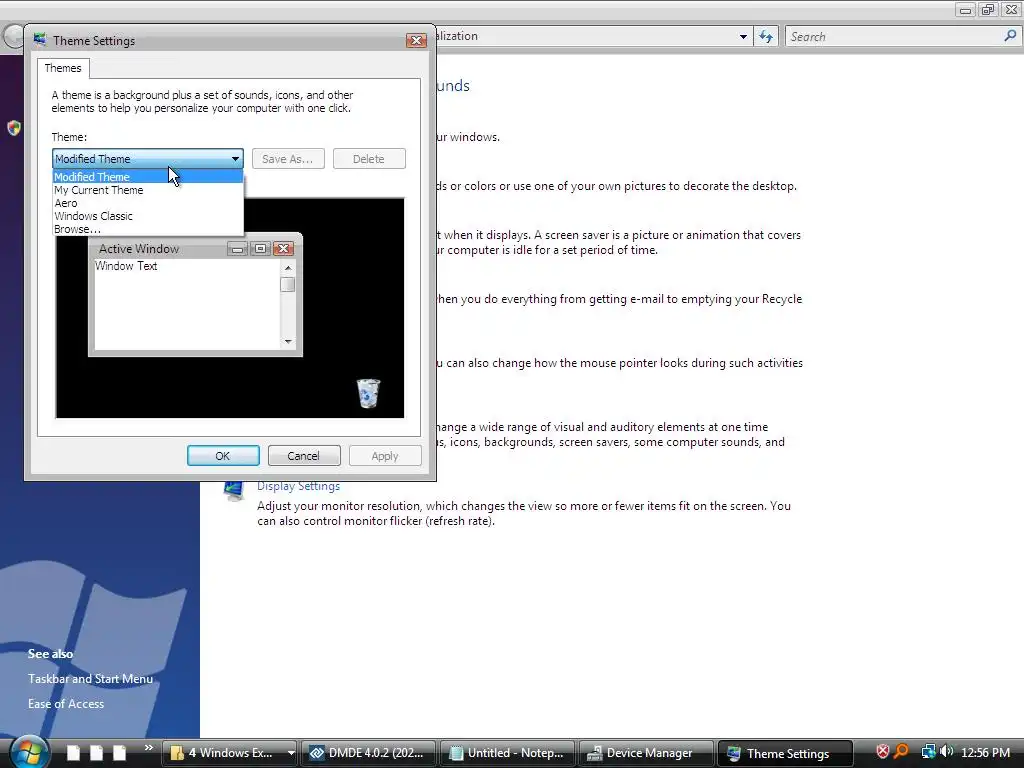Click preview Active Window maximize icon
Viewport: 1024px width, 768px height.
point(260,249)
